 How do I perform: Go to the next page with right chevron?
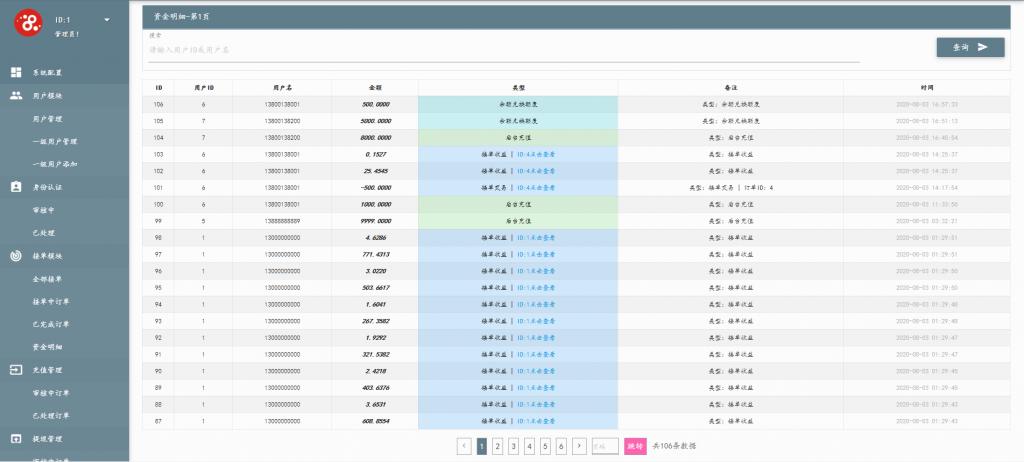(x=579, y=446)
